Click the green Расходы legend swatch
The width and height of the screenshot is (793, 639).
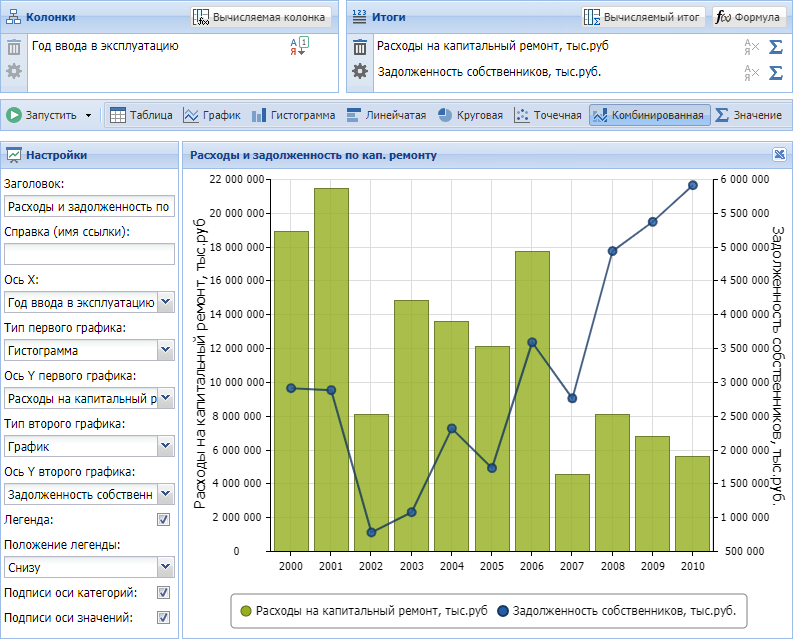[245, 610]
